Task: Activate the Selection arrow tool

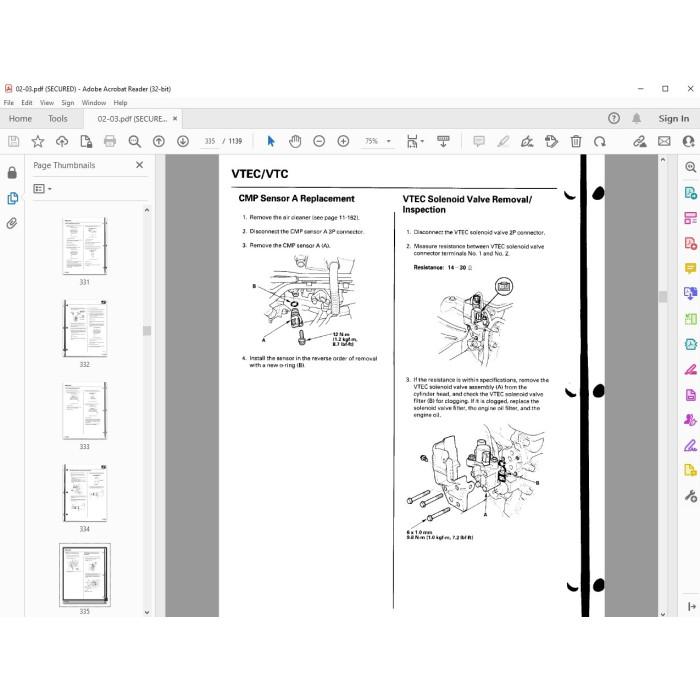Action: point(271,142)
